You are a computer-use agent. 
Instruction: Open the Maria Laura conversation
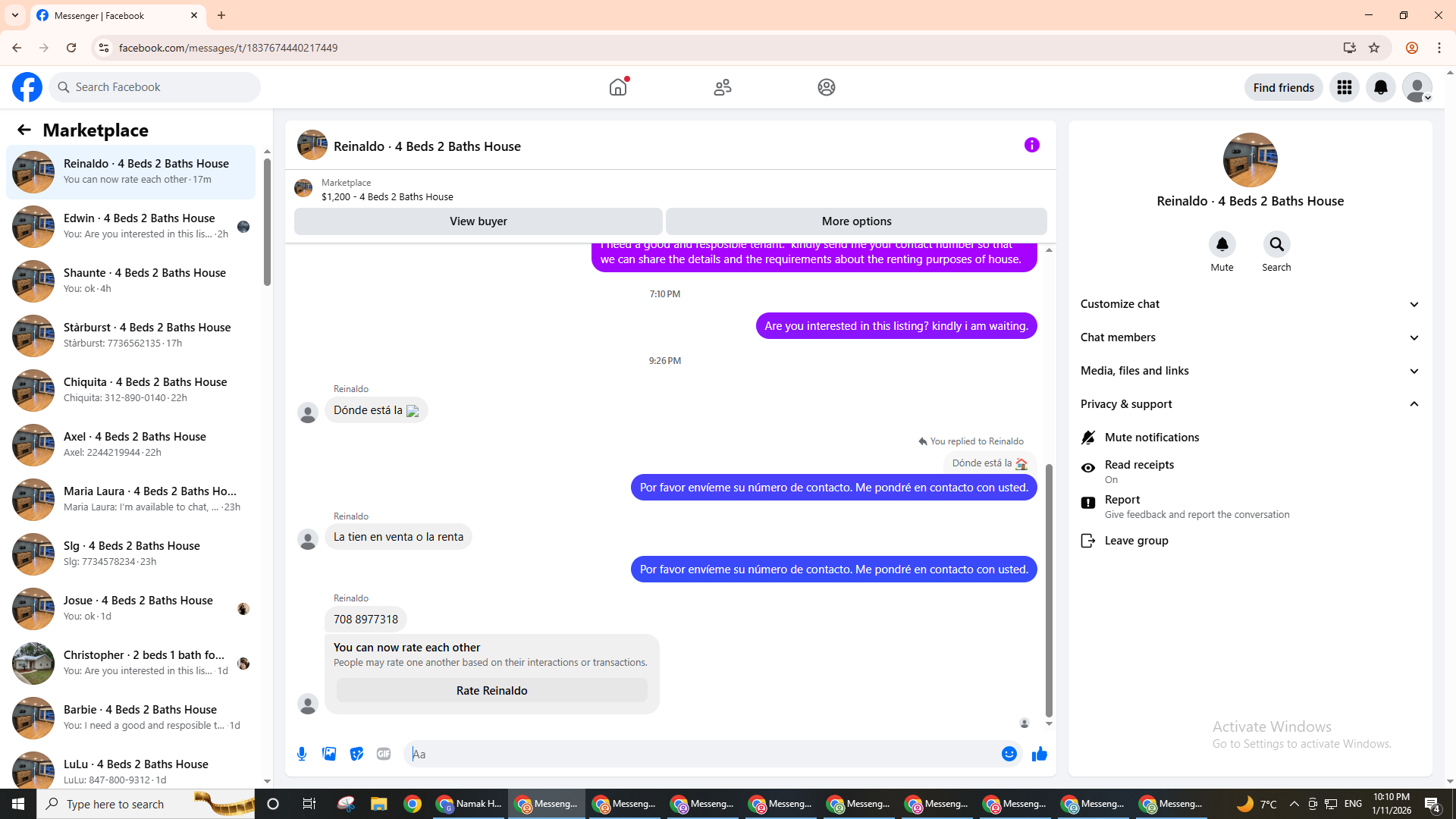130,500
